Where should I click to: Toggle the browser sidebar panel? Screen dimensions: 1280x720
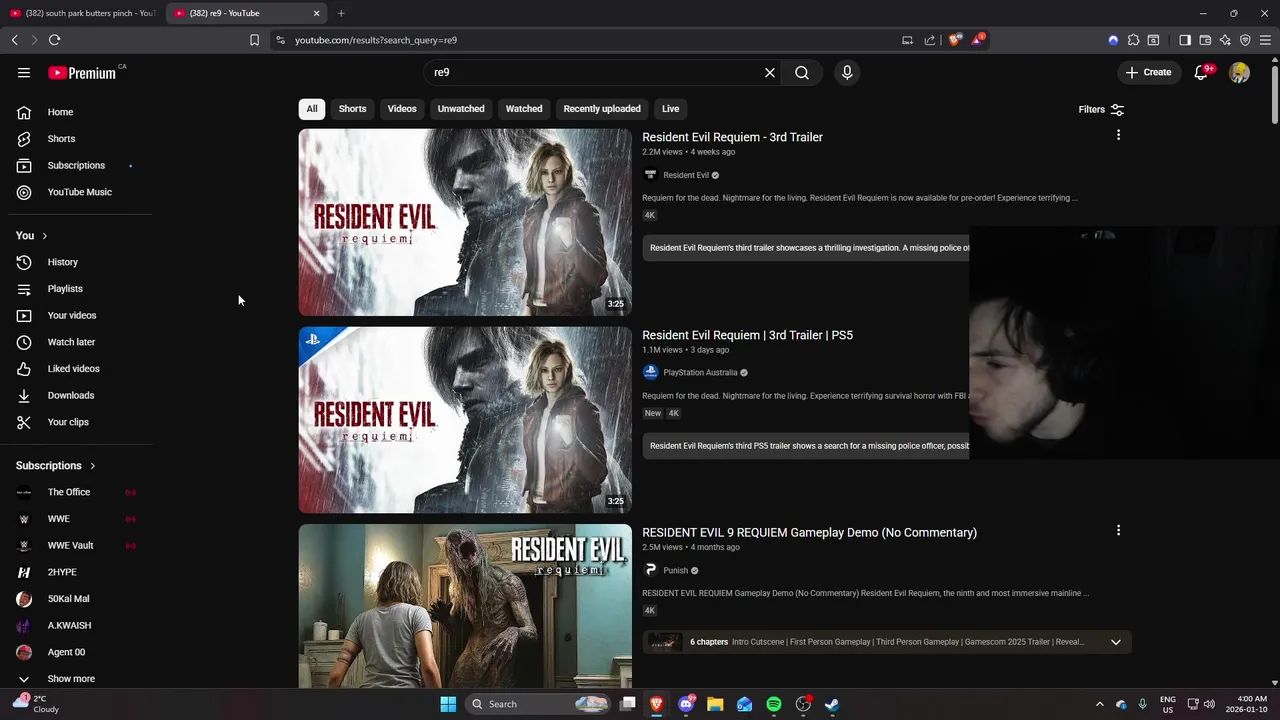click(1185, 40)
